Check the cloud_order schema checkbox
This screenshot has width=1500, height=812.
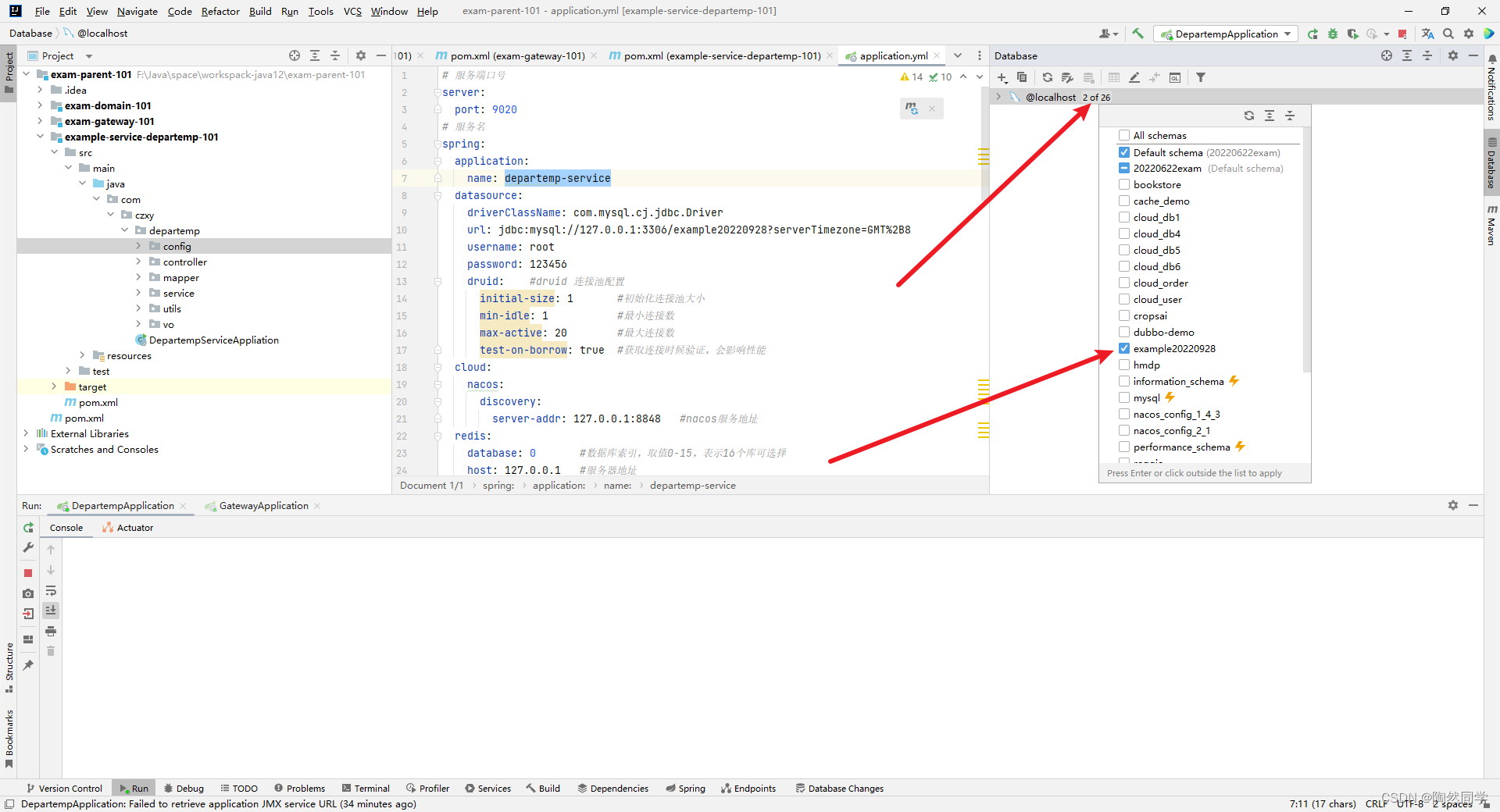[1124, 283]
